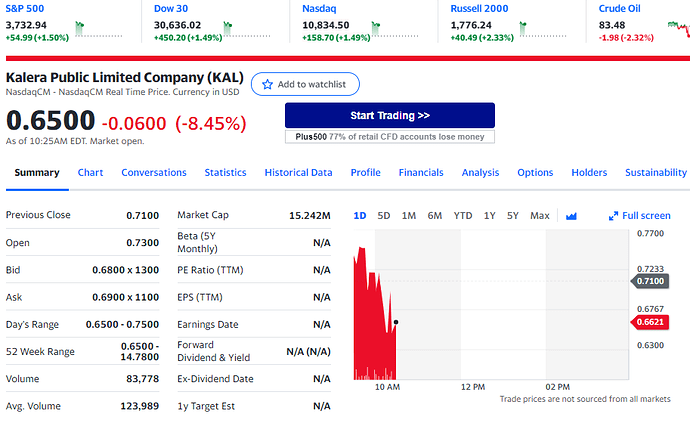Click the 0.7100 previous close label
The height and width of the screenshot is (423, 690).
pyautogui.click(x=650, y=281)
